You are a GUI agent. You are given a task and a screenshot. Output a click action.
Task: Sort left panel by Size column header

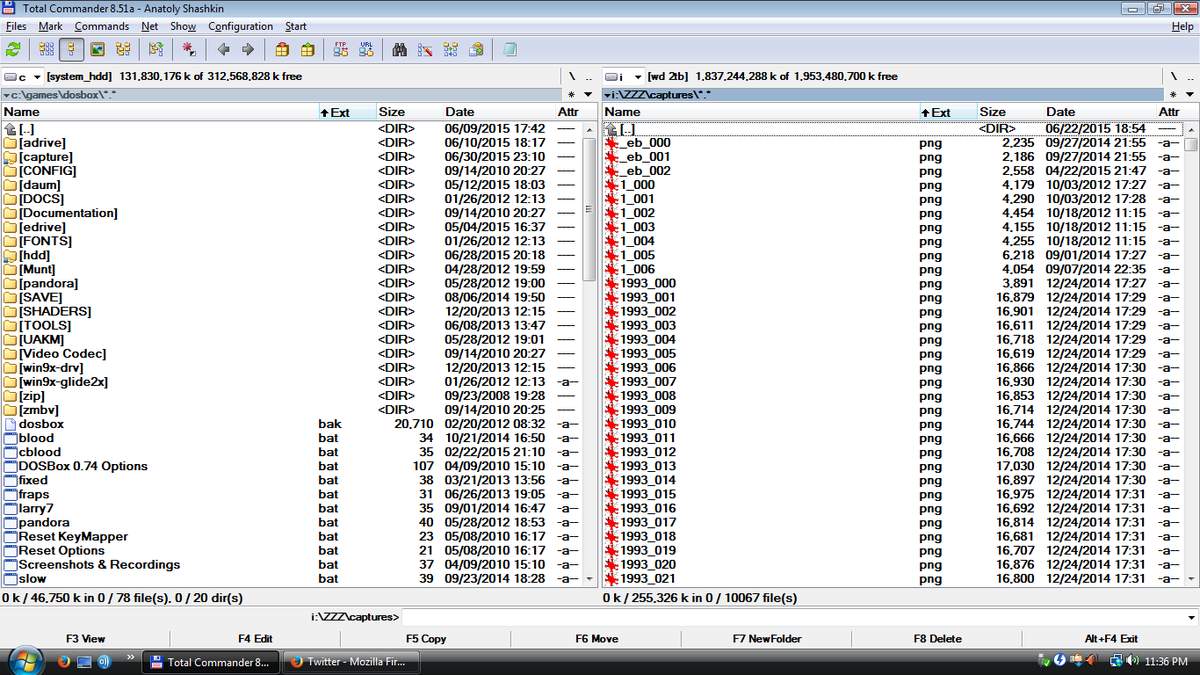(x=409, y=112)
